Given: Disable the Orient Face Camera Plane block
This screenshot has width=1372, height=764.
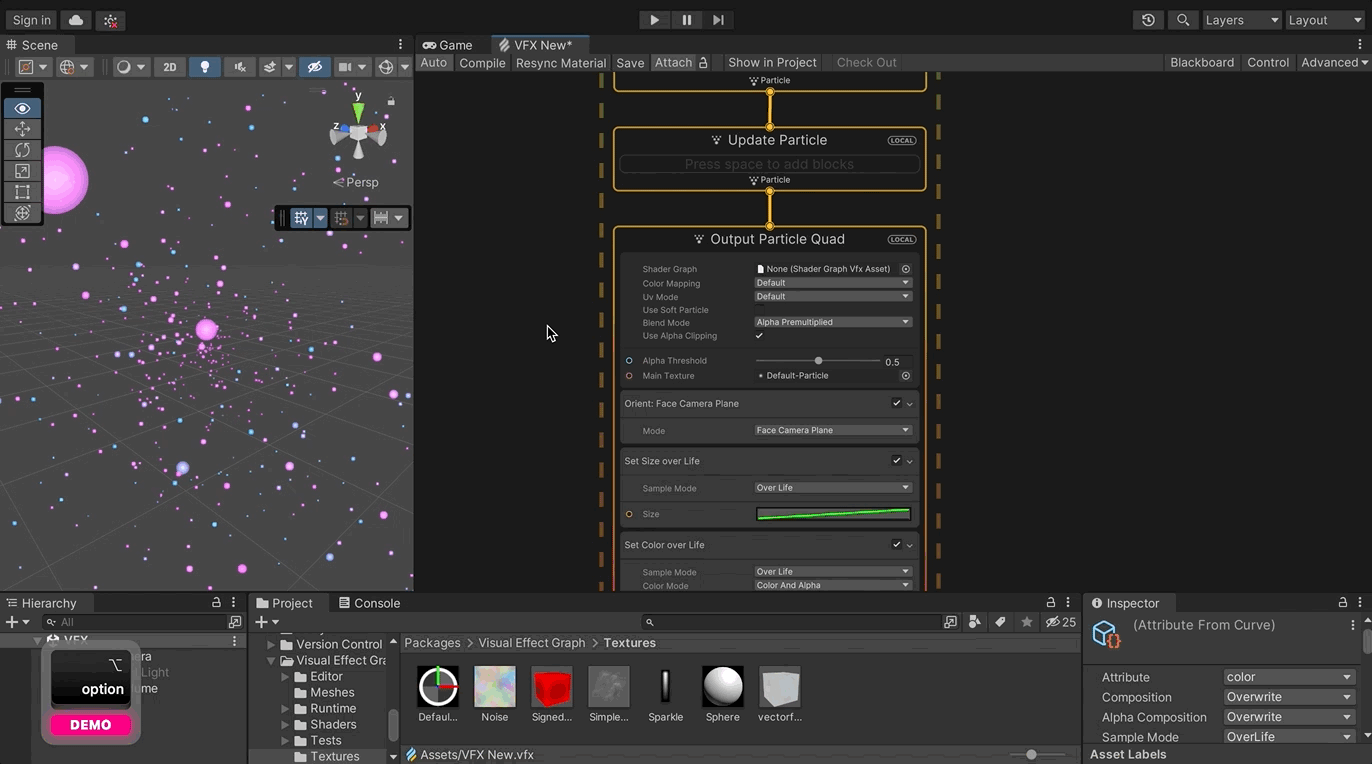Looking at the screenshot, I should (x=896, y=404).
